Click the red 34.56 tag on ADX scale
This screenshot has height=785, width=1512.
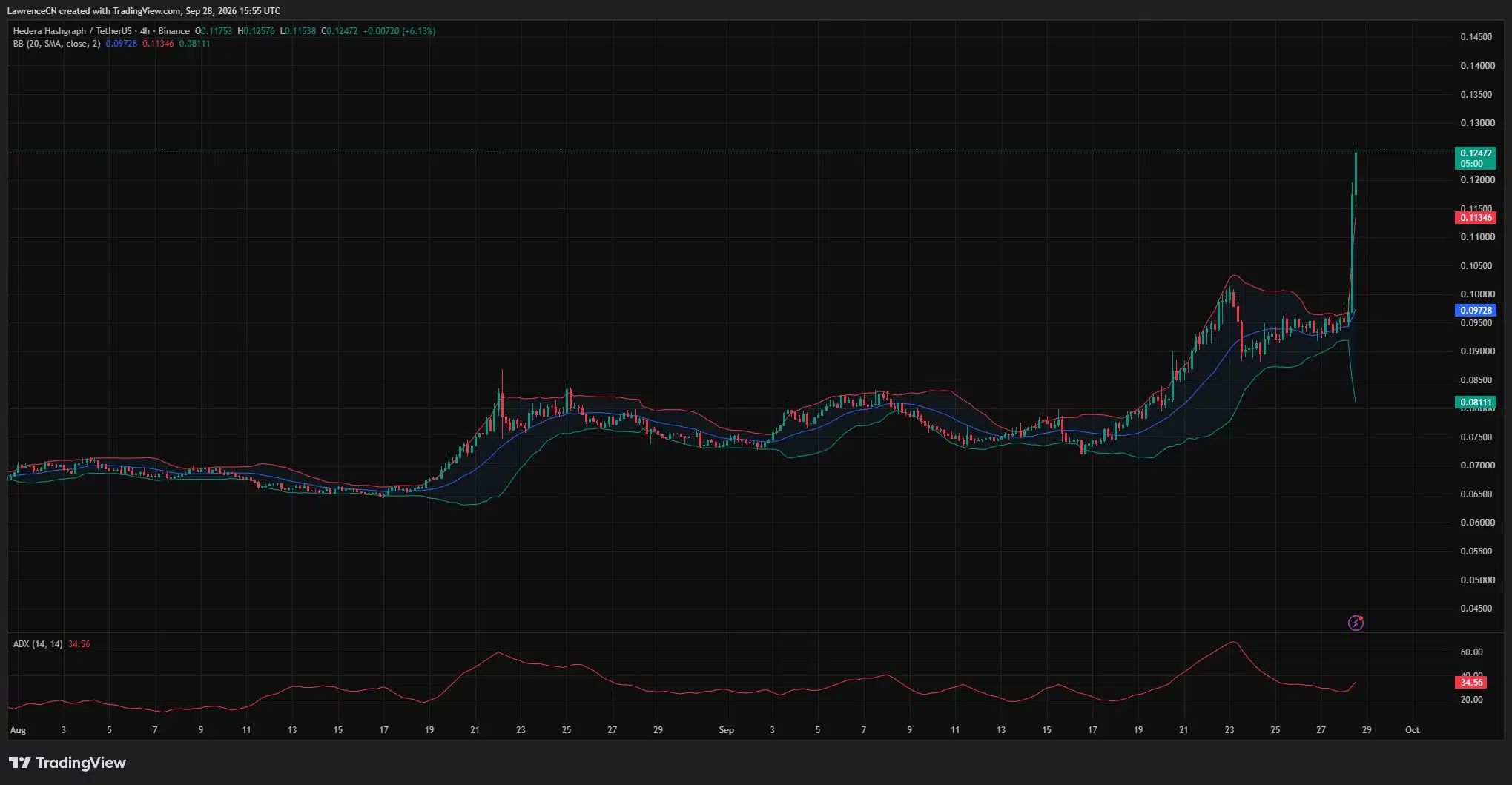[x=1472, y=683]
